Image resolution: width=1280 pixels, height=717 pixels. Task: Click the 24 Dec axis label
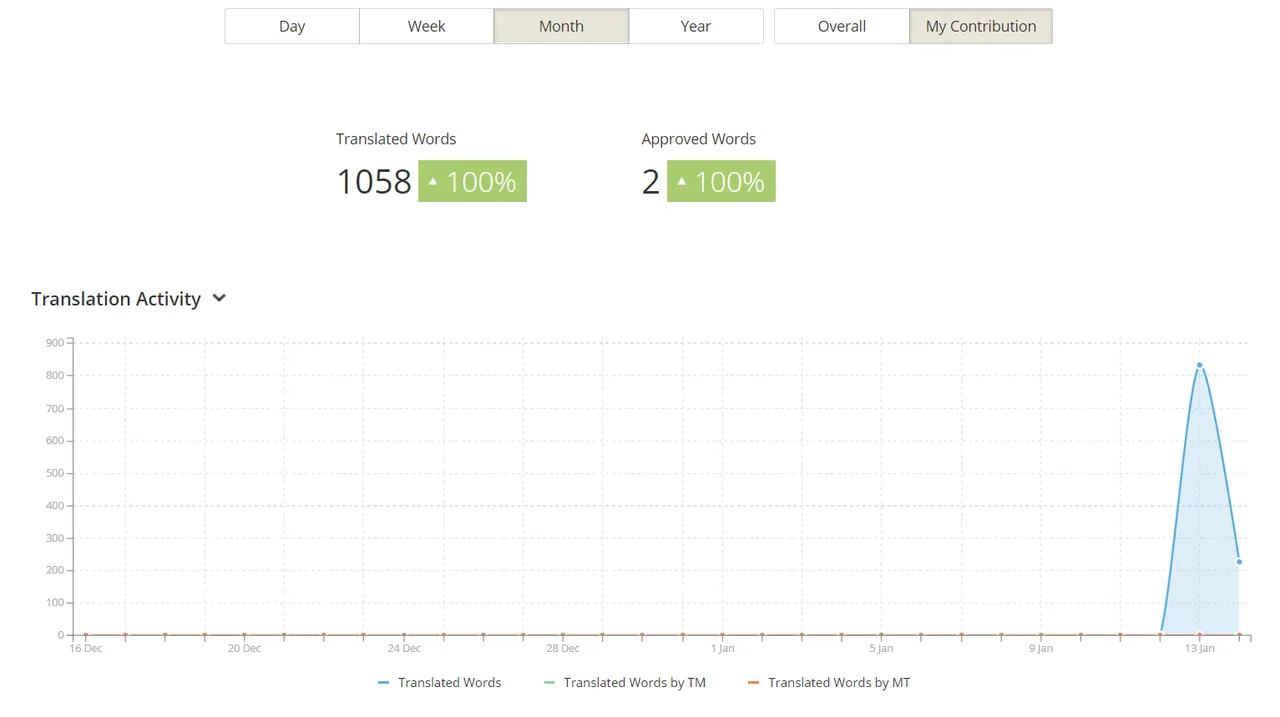point(404,648)
